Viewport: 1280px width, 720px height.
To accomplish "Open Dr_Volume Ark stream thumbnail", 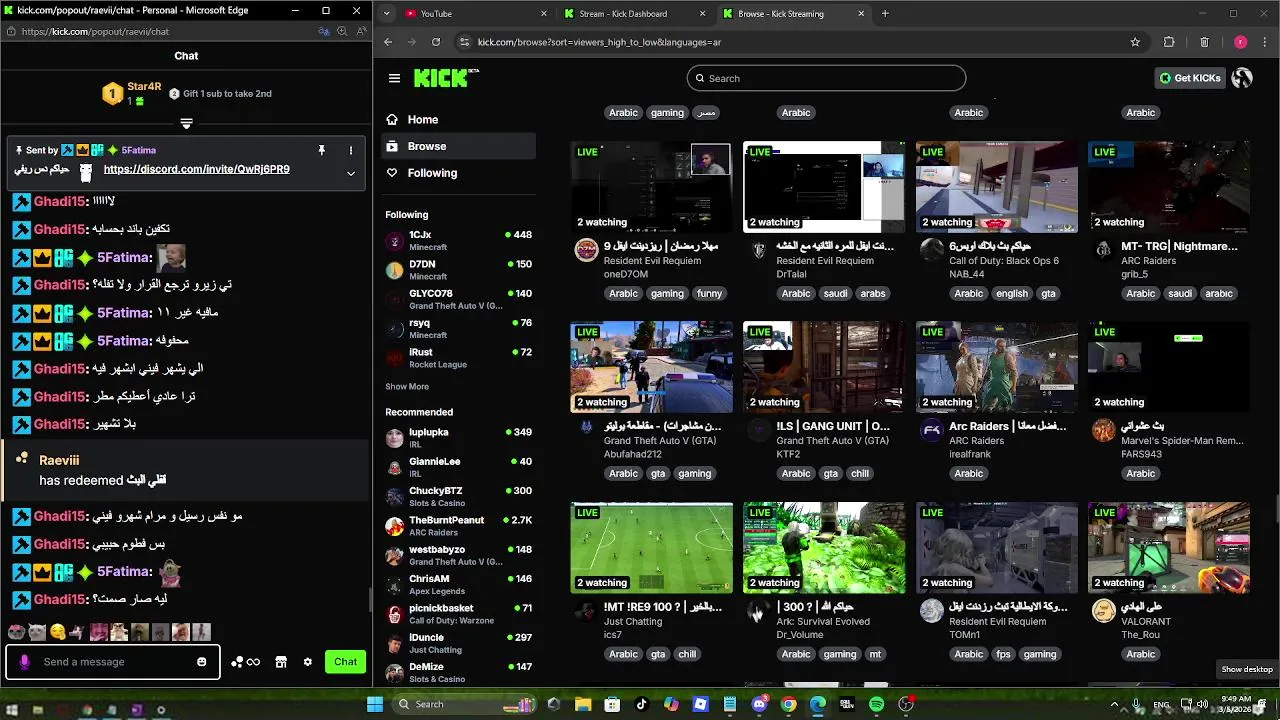I will (824, 548).
